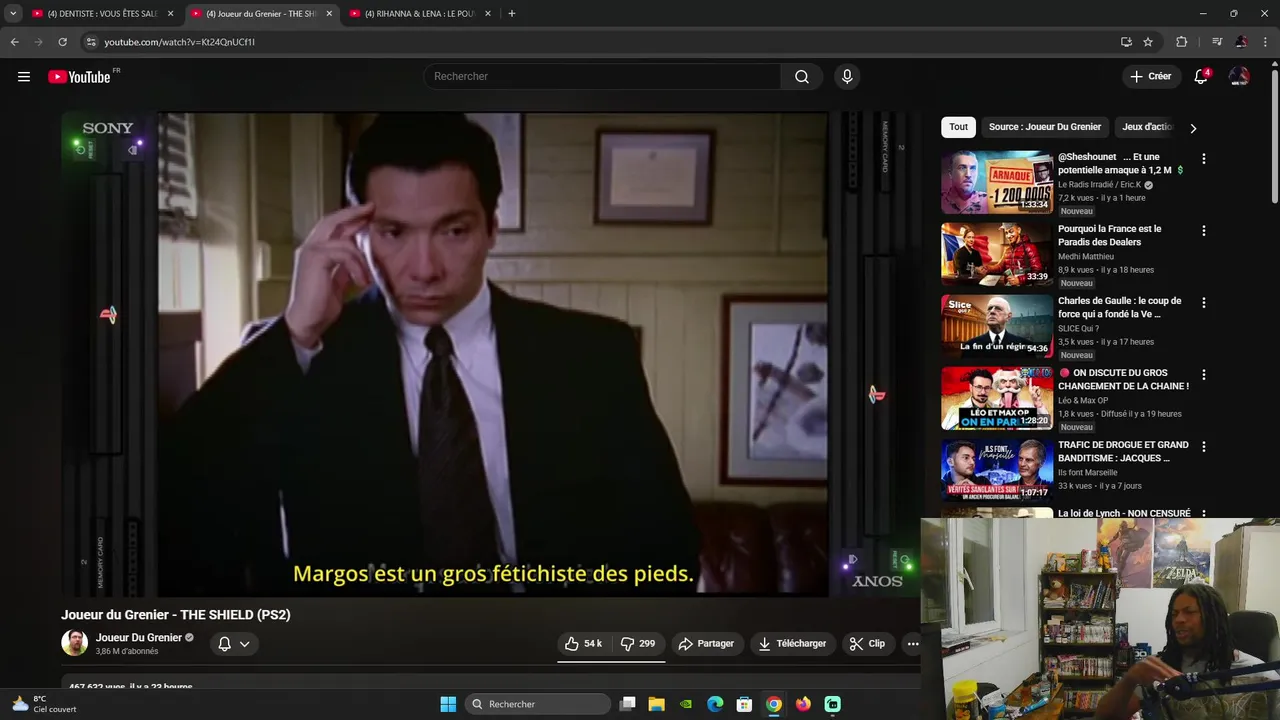Reload the page

(62, 42)
